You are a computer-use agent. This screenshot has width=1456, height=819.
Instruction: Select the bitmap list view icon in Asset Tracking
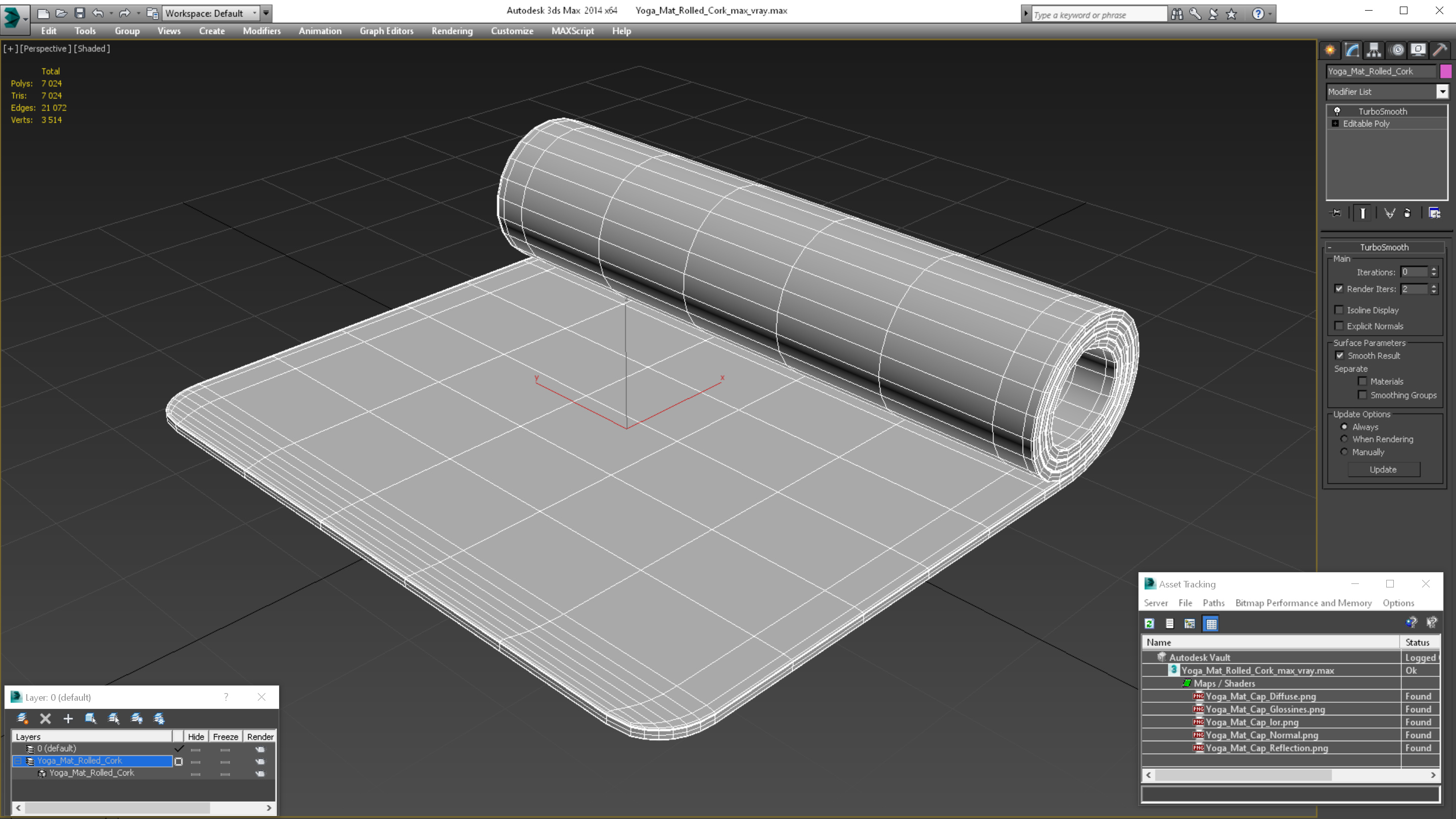[x=1211, y=623]
